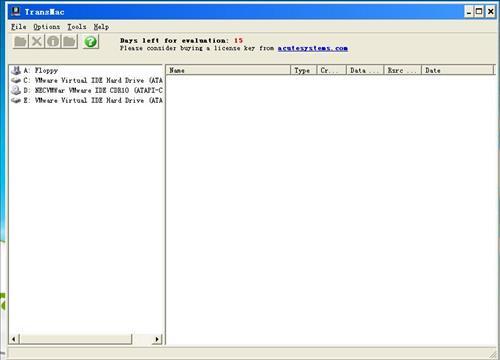Image resolution: width=500 pixels, height=360 pixels.
Task: Sort by the Rsrc... column header
Action: pyautogui.click(x=403, y=70)
